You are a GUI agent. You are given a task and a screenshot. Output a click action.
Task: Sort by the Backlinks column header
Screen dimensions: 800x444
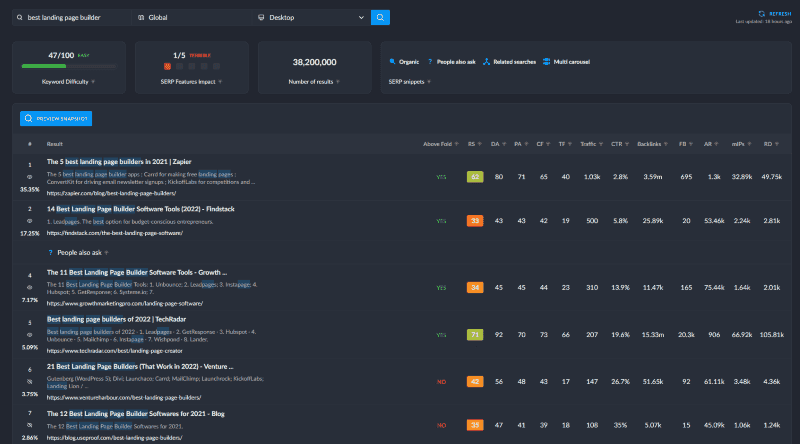coord(650,144)
